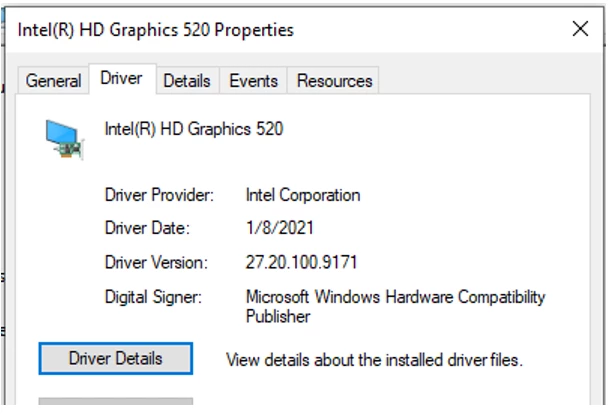Select the driver date 1/8/2021
Image resolution: width=612 pixels, height=417 pixels.
pyautogui.click(x=279, y=228)
